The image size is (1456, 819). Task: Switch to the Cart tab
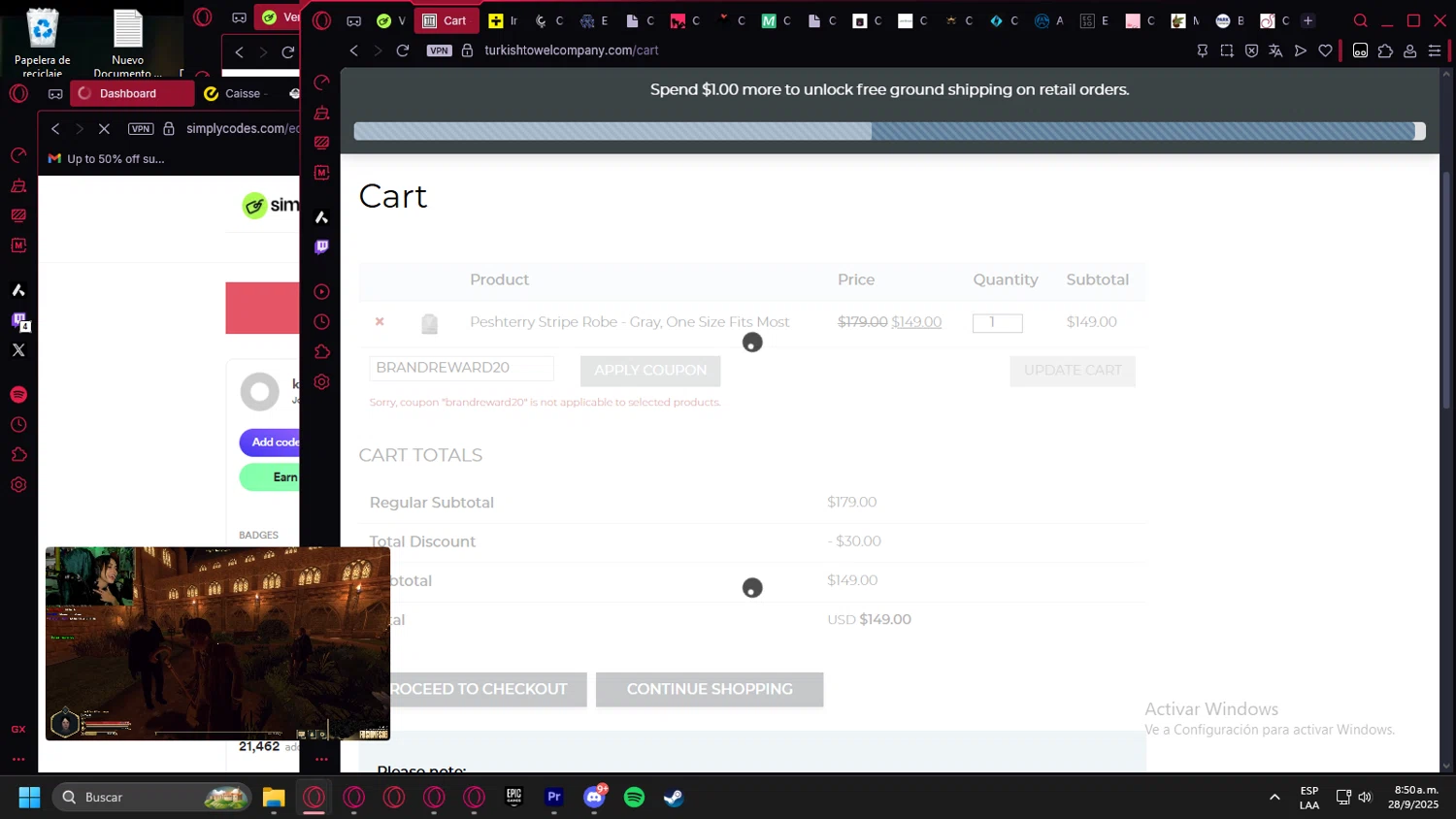point(446,20)
